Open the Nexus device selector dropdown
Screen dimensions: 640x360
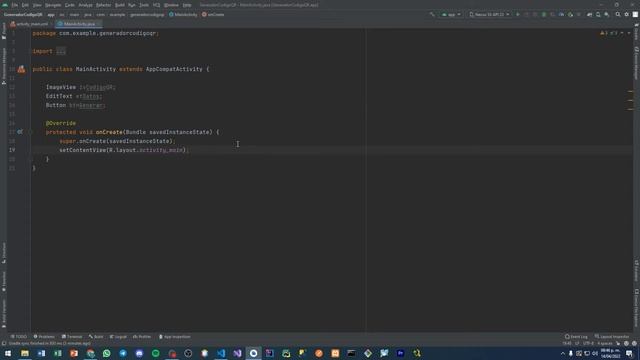(x=489, y=15)
